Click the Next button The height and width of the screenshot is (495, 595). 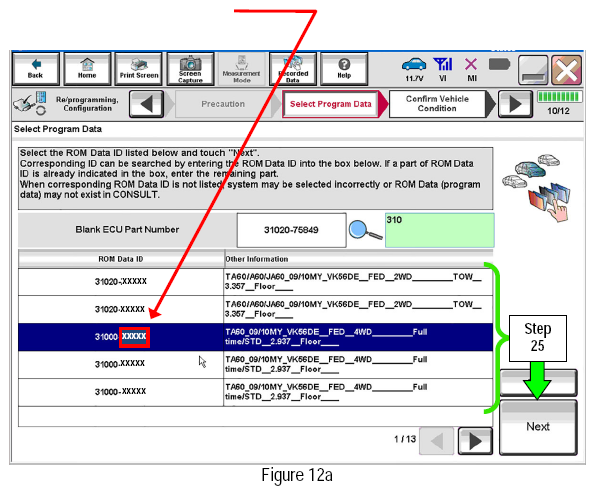click(x=538, y=427)
